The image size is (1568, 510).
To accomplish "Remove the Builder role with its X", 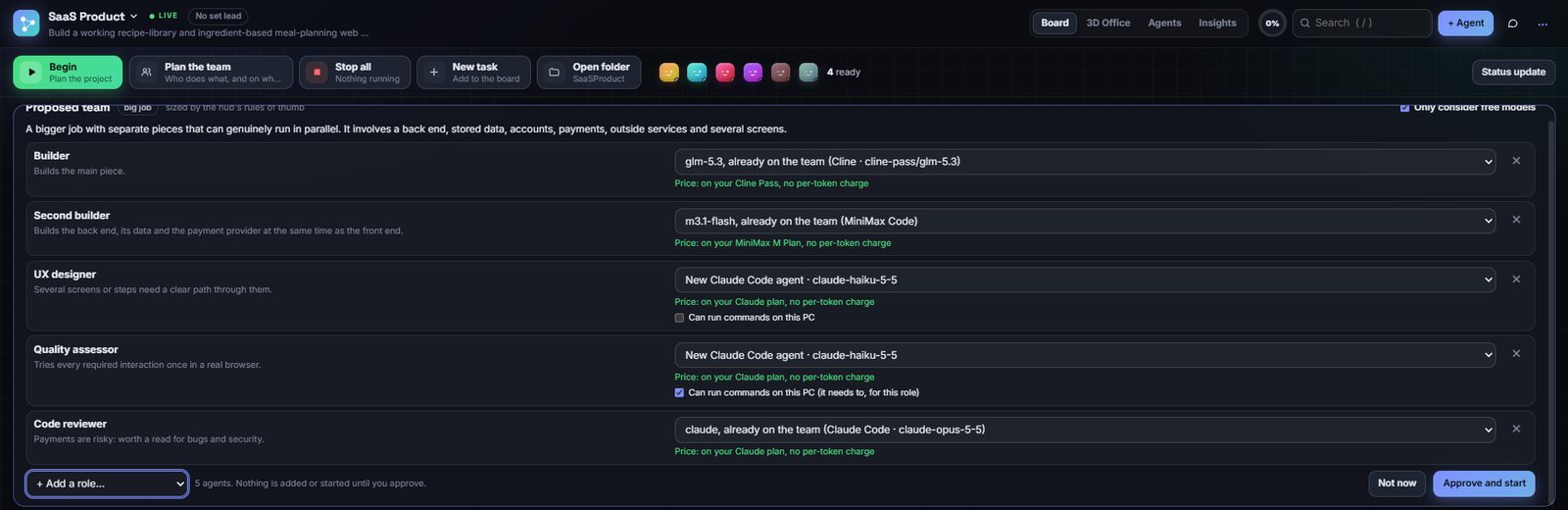I will click(1516, 161).
